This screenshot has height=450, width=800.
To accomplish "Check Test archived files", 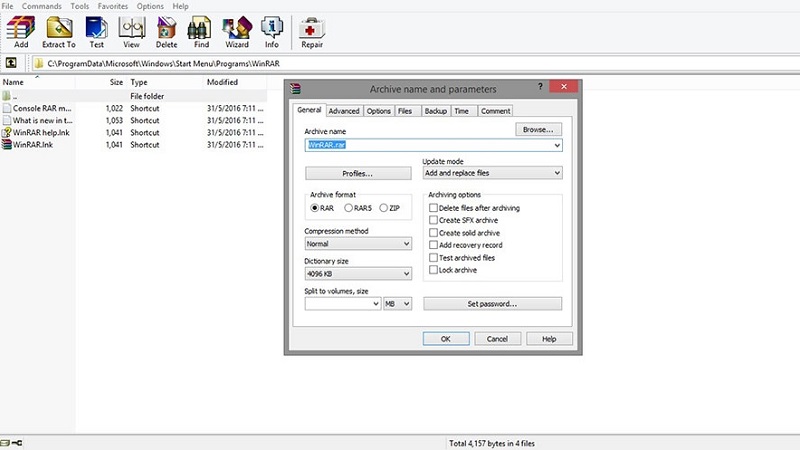I will tap(433, 258).
